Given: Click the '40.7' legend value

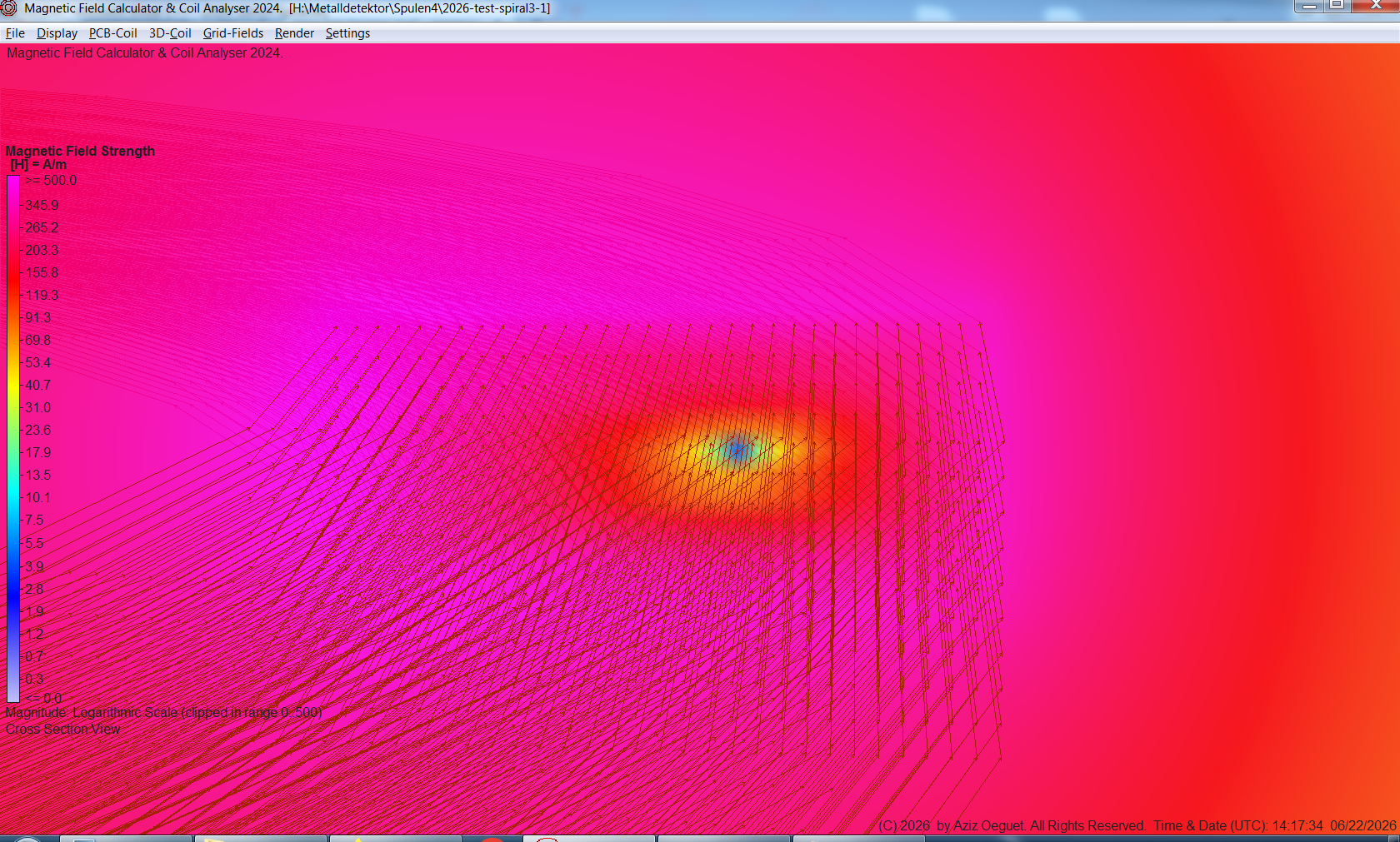Looking at the screenshot, I should [x=38, y=385].
